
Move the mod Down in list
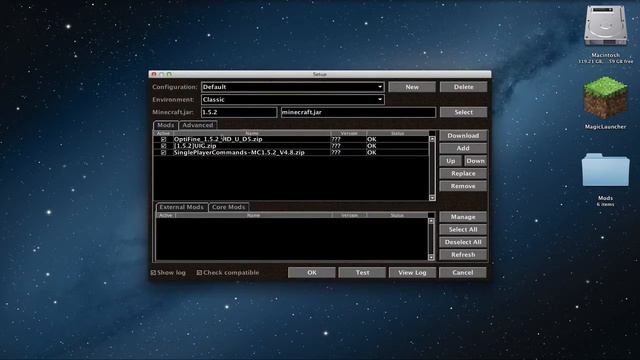(x=476, y=161)
